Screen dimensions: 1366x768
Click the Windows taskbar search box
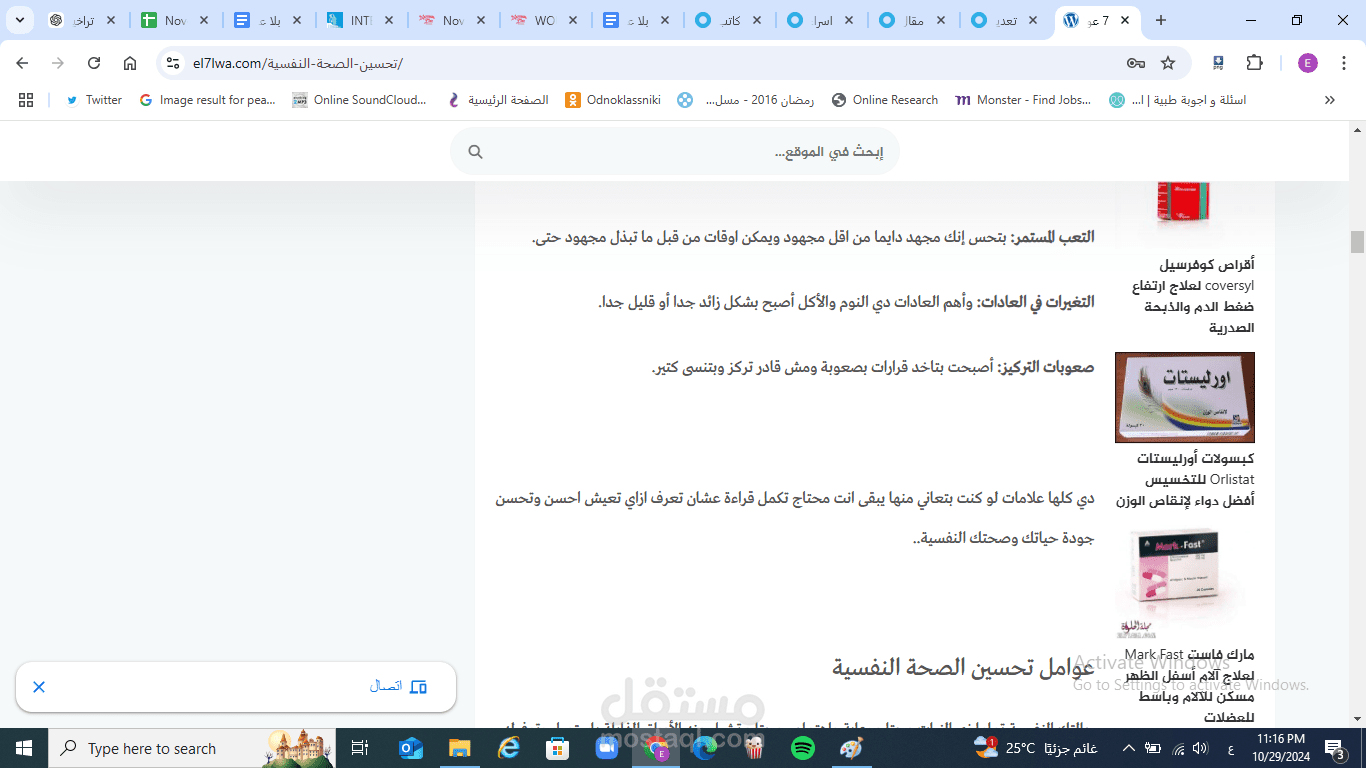[x=192, y=748]
